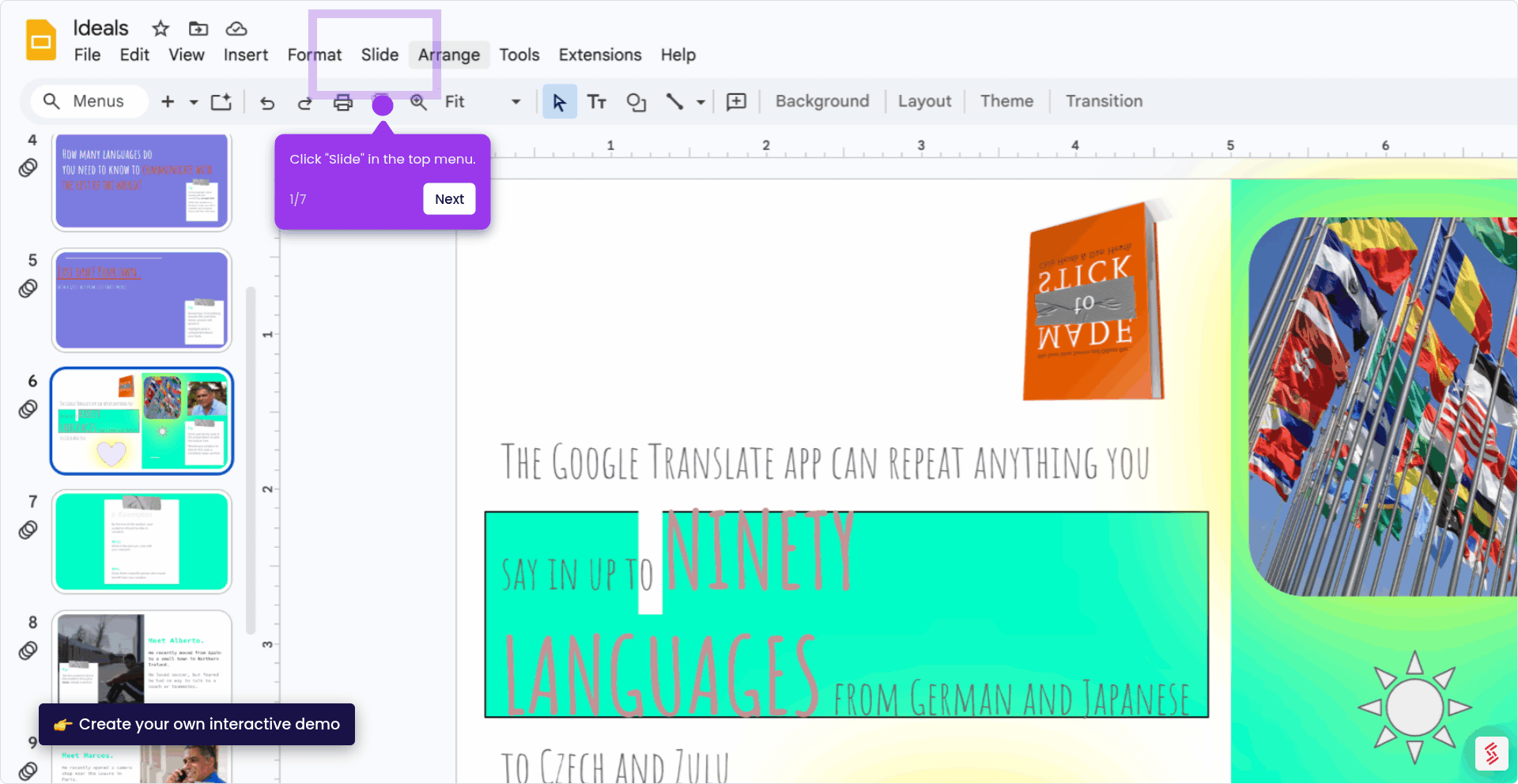Open the Format menu
Viewport: 1518px width, 784px height.
315,55
